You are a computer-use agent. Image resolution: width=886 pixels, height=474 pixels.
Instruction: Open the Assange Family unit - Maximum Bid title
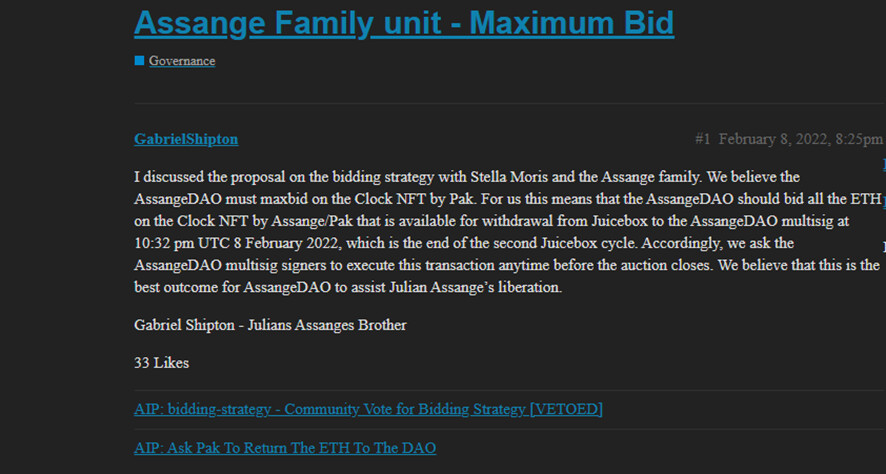coord(403,22)
